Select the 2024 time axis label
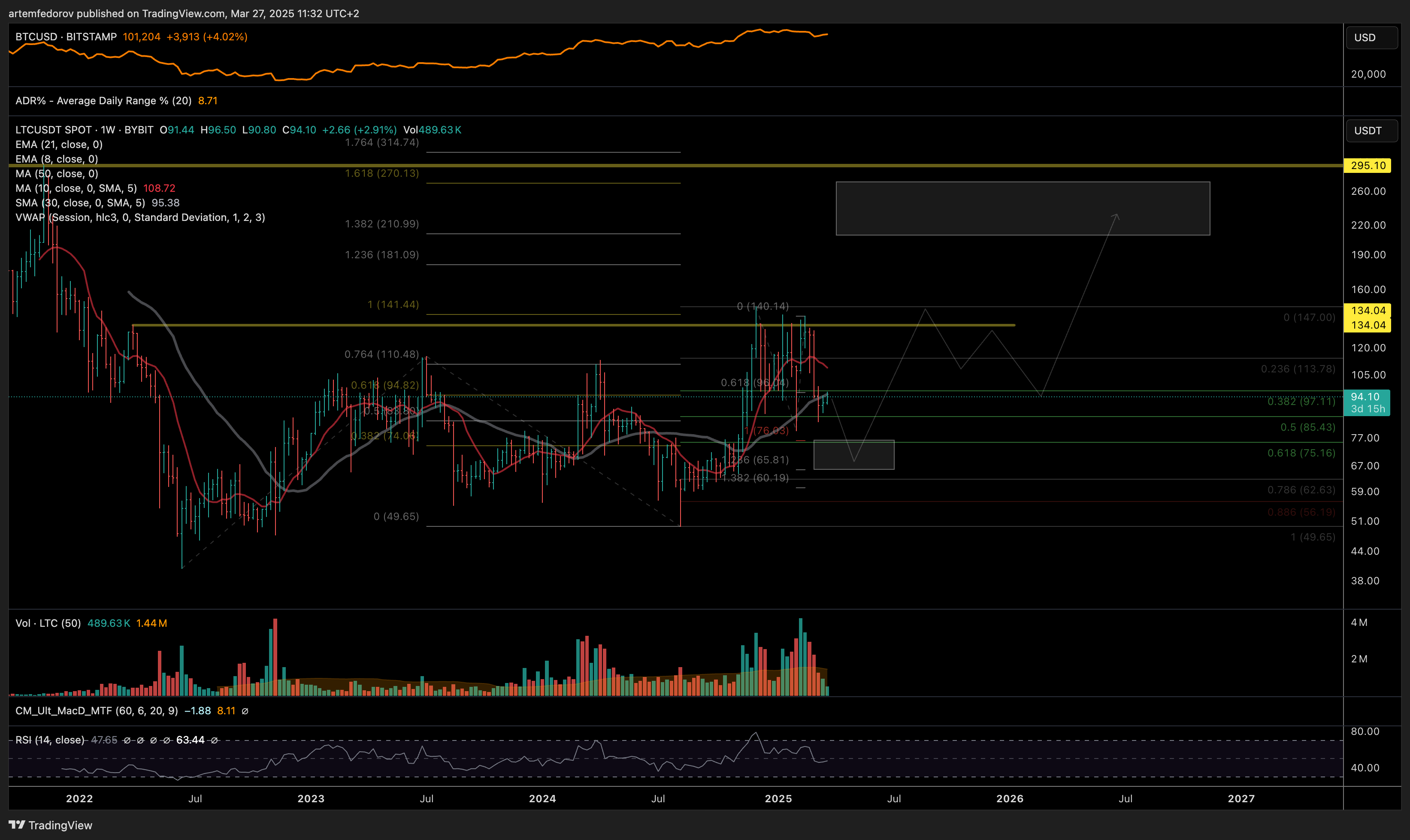 [x=542, y=799]
